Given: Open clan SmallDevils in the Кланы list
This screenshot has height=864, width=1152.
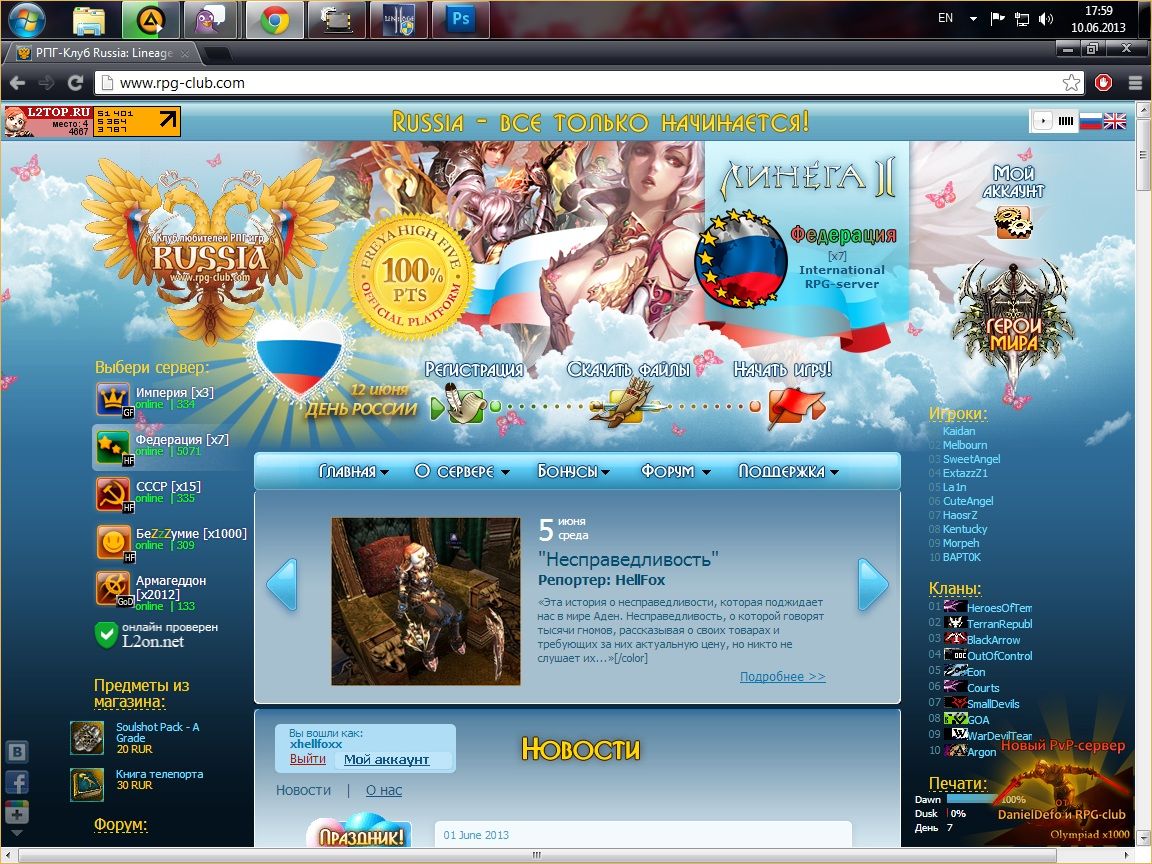Looking at the screenshot, I should 993,704.
